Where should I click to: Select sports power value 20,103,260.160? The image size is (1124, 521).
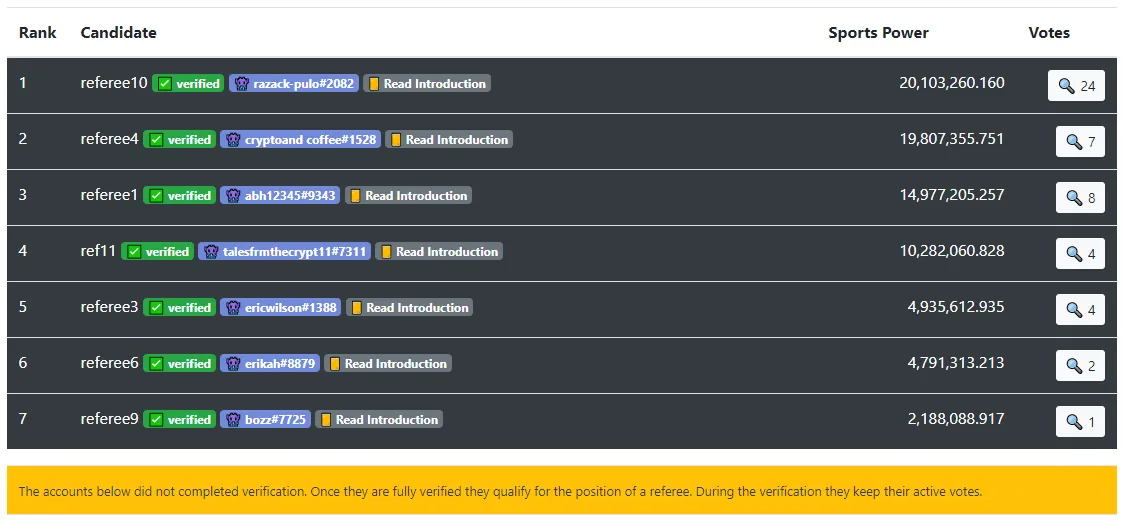point(952,83)
